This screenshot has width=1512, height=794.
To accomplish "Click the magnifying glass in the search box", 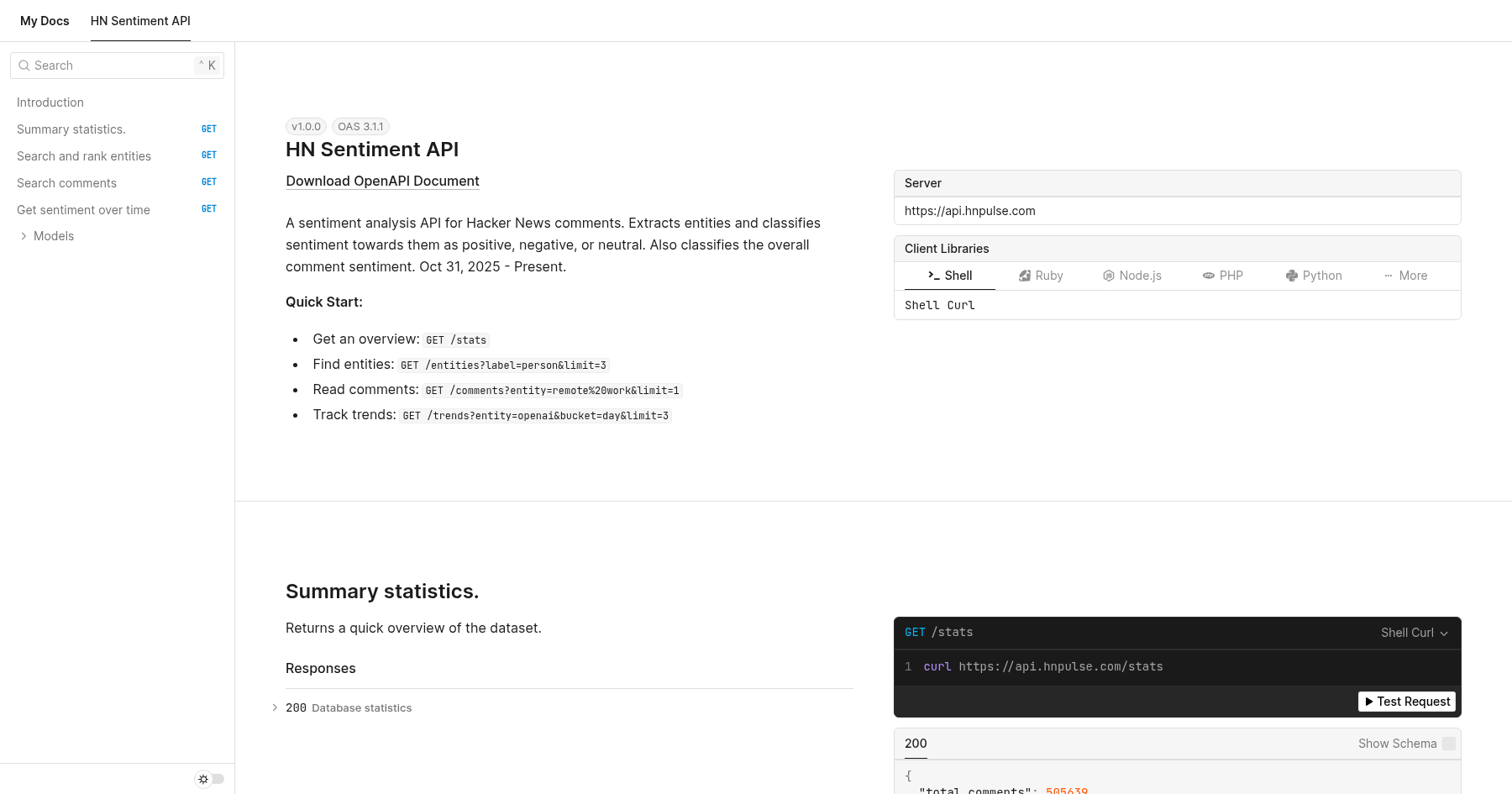I will (24, 66).
